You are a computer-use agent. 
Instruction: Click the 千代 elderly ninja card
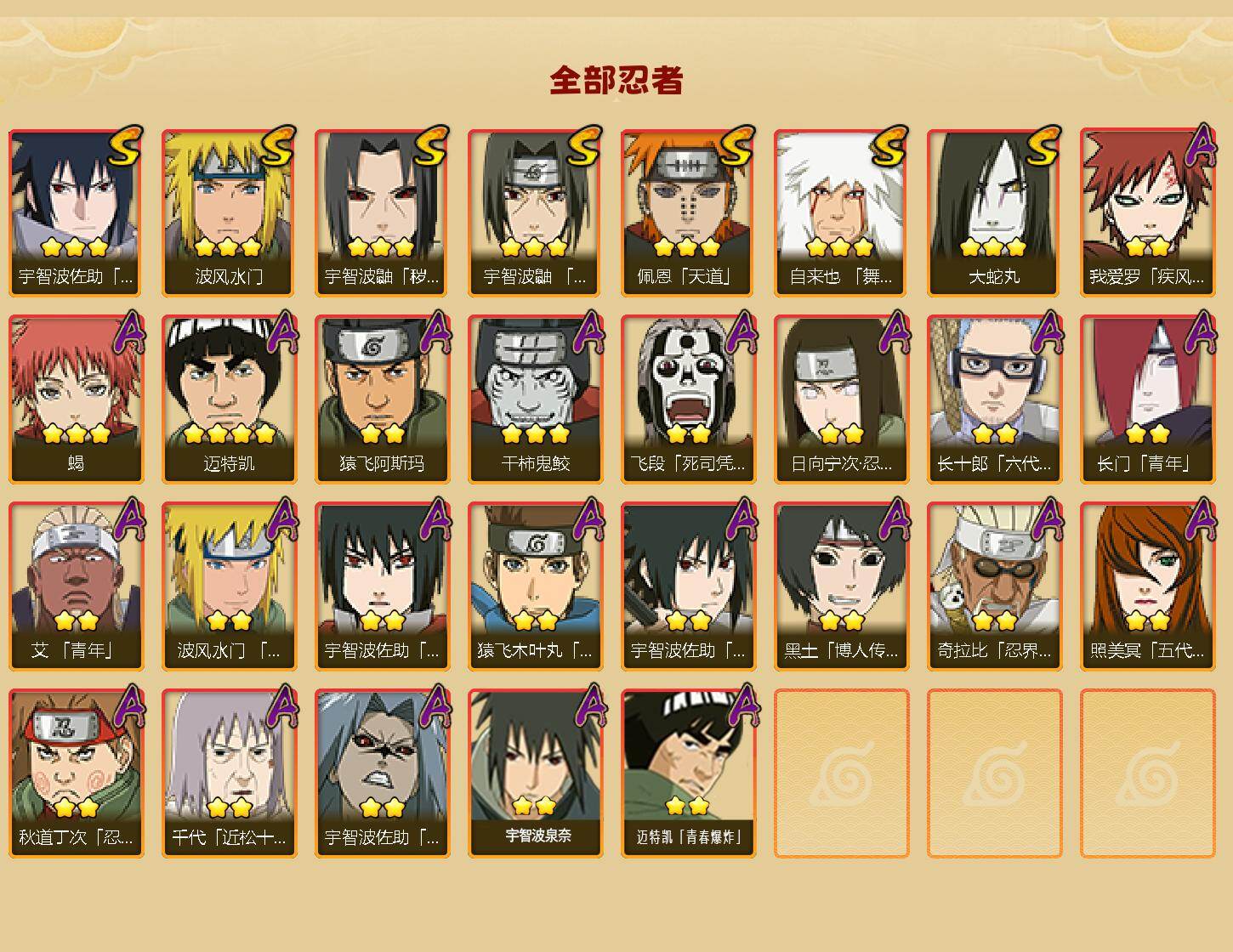229,773
